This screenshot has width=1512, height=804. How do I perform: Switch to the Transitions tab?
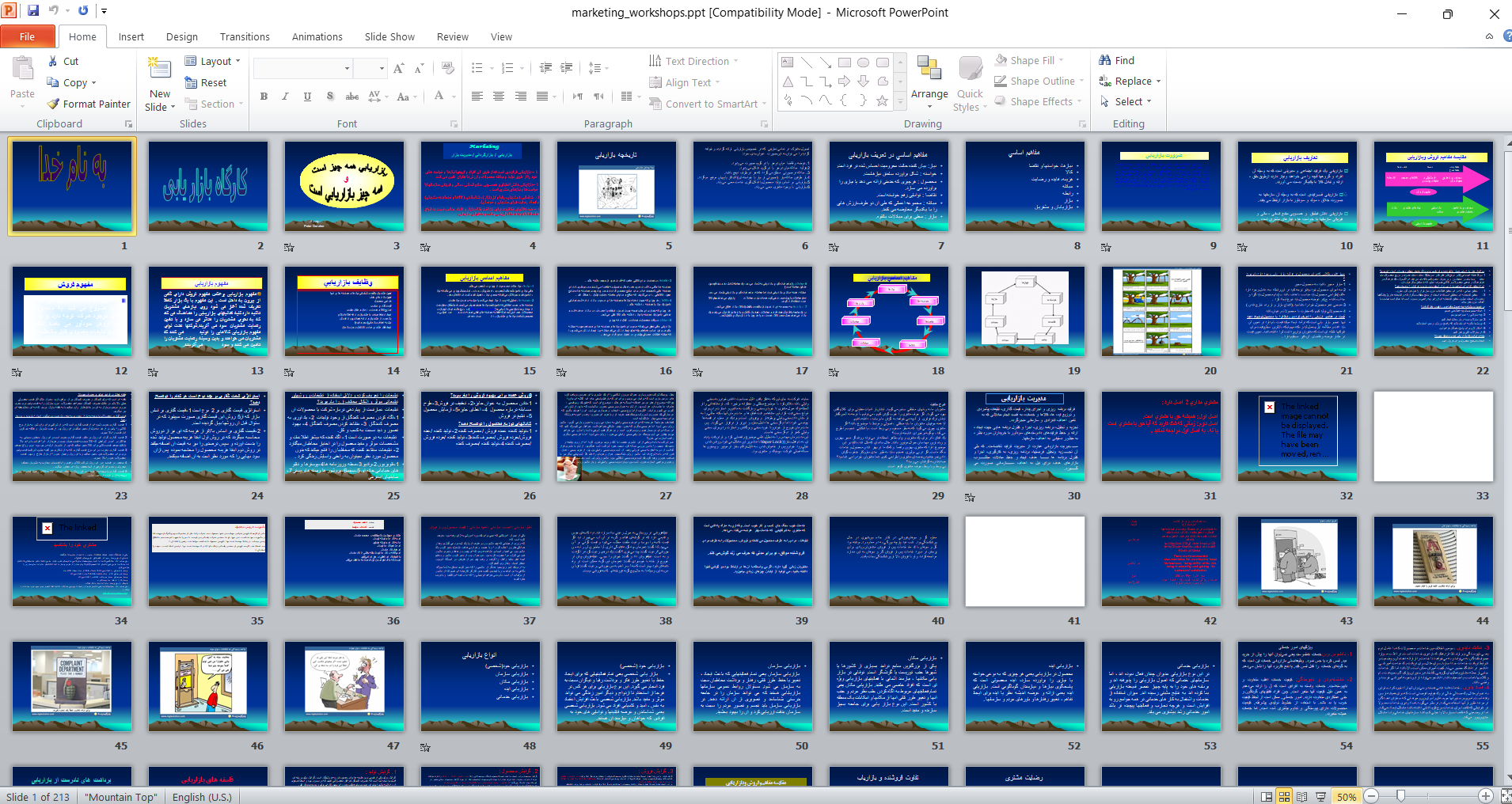(x=245, y=36)
